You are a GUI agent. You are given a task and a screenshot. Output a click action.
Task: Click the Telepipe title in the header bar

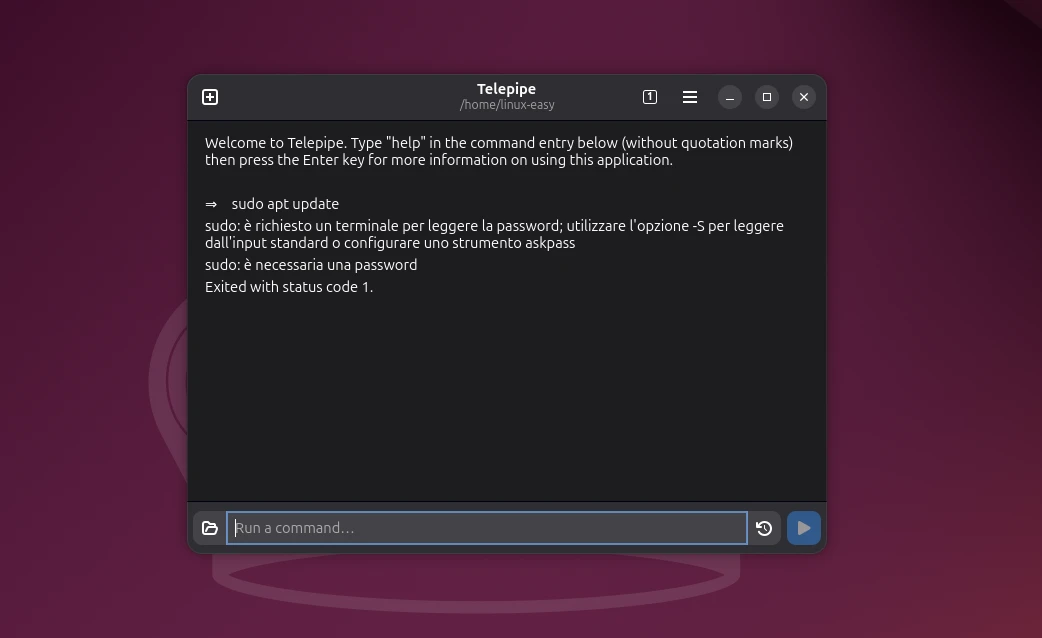pyautogui.click(x=506, y=89)
